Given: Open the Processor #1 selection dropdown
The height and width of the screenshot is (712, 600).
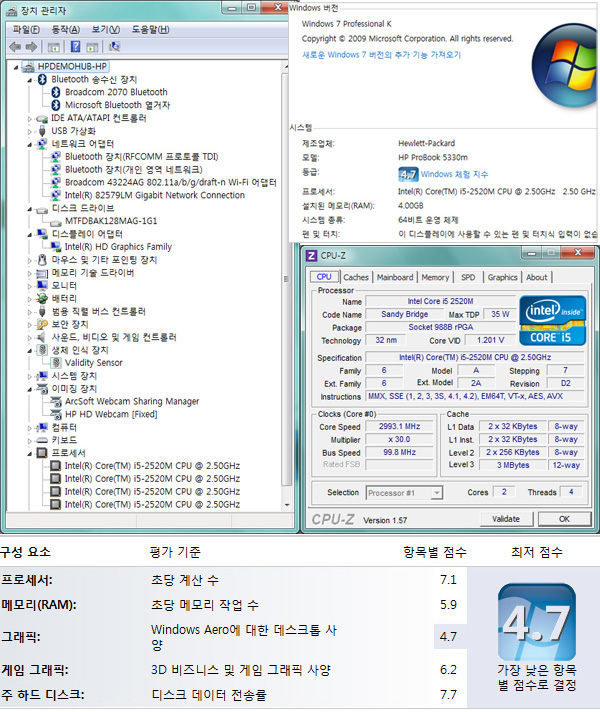Looking at the screenshot, I should 404,493.
